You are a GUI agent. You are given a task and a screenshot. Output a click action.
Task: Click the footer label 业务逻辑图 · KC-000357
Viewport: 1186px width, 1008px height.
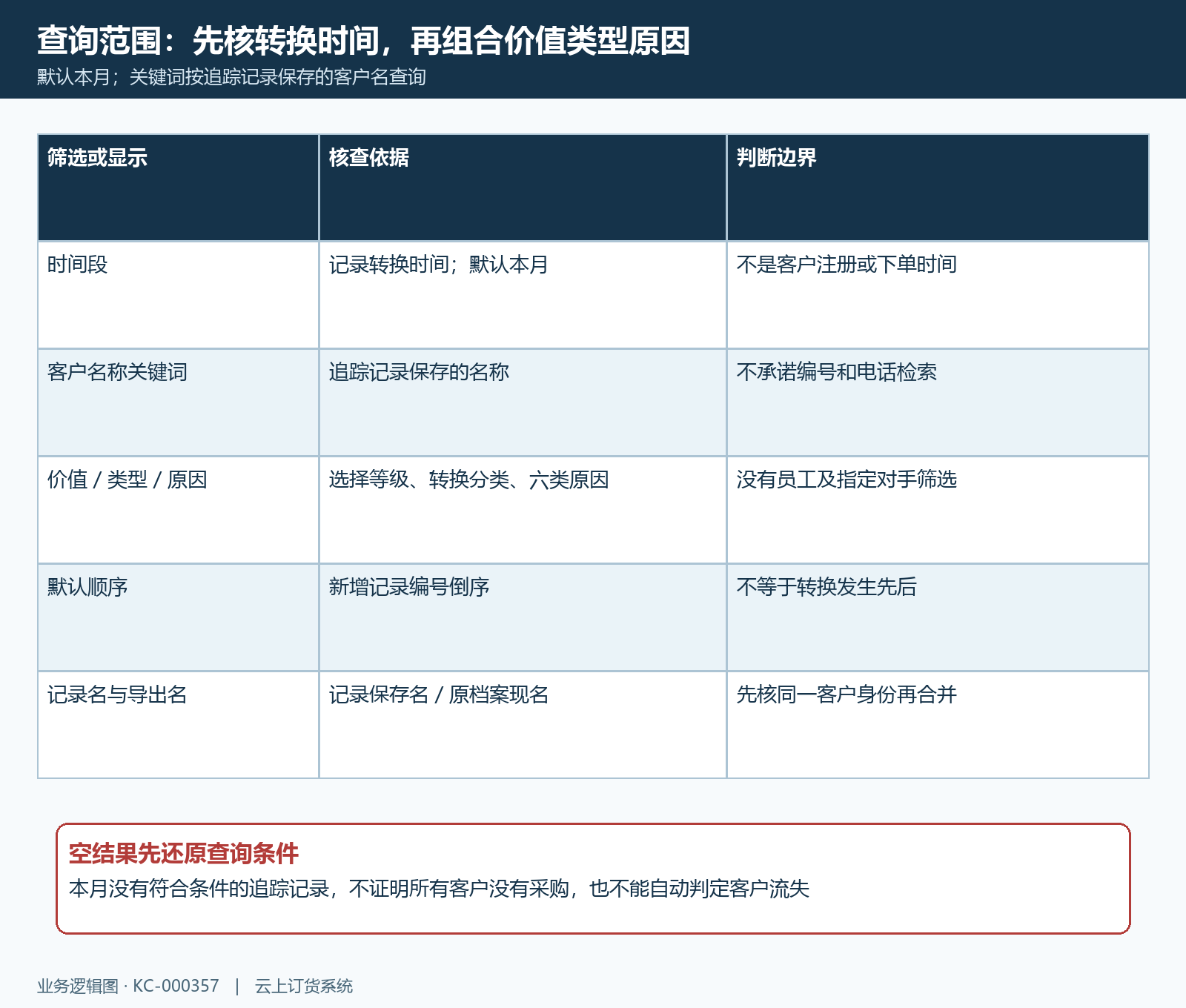tap(128, 987)
